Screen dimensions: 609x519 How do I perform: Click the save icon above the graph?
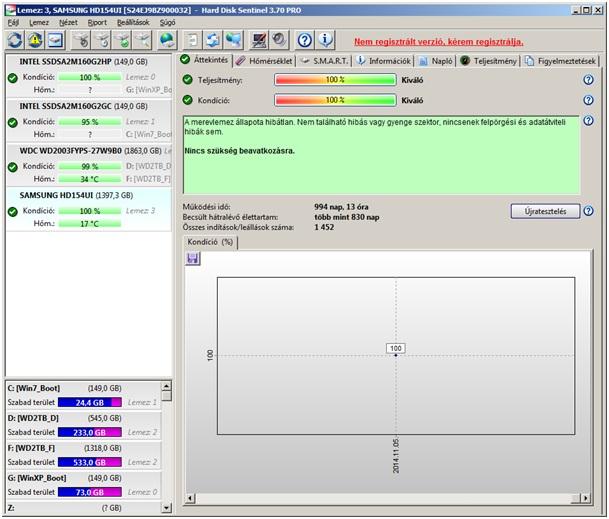192,258
